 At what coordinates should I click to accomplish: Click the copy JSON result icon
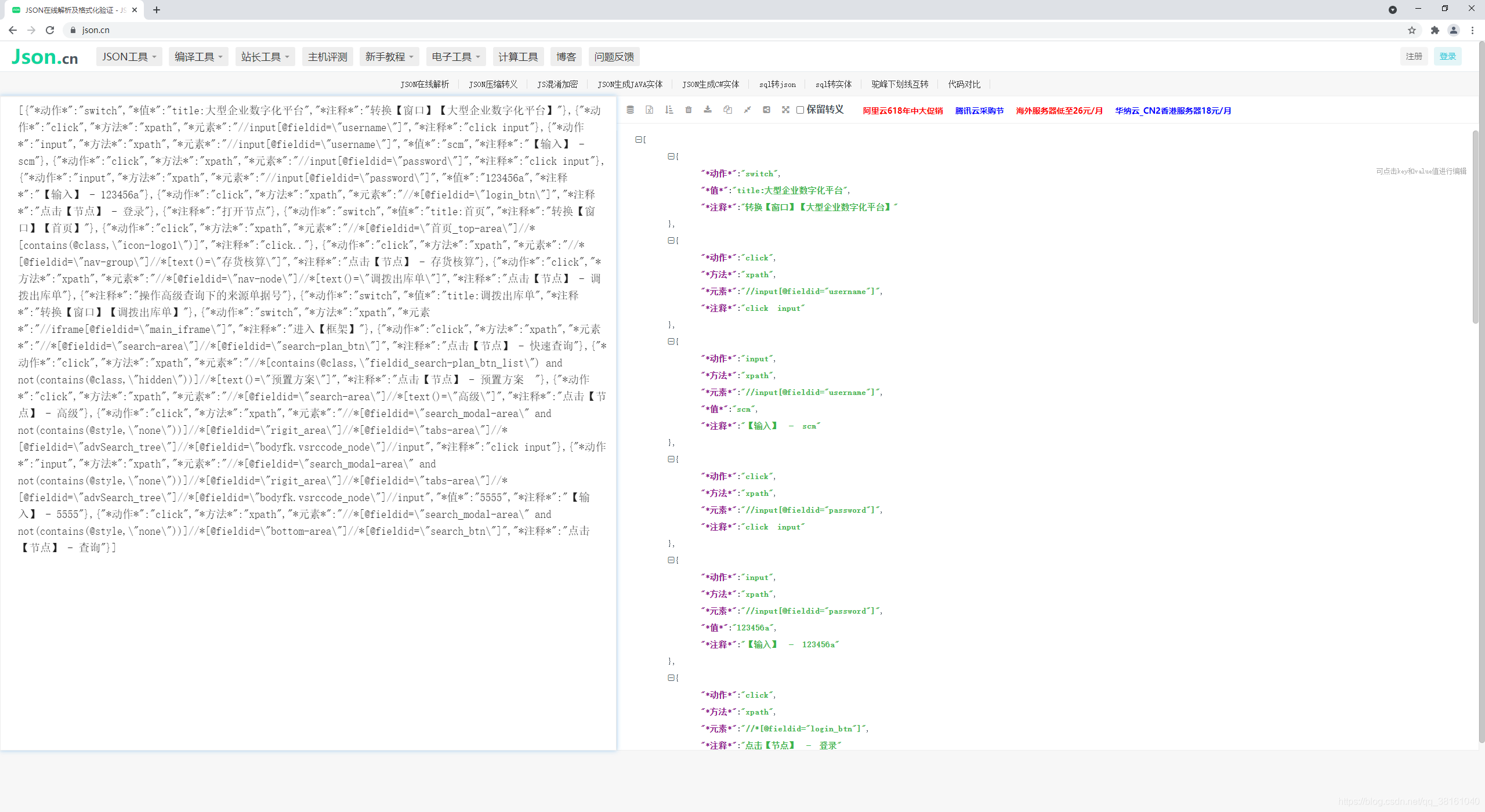click(x=727, y=110)
